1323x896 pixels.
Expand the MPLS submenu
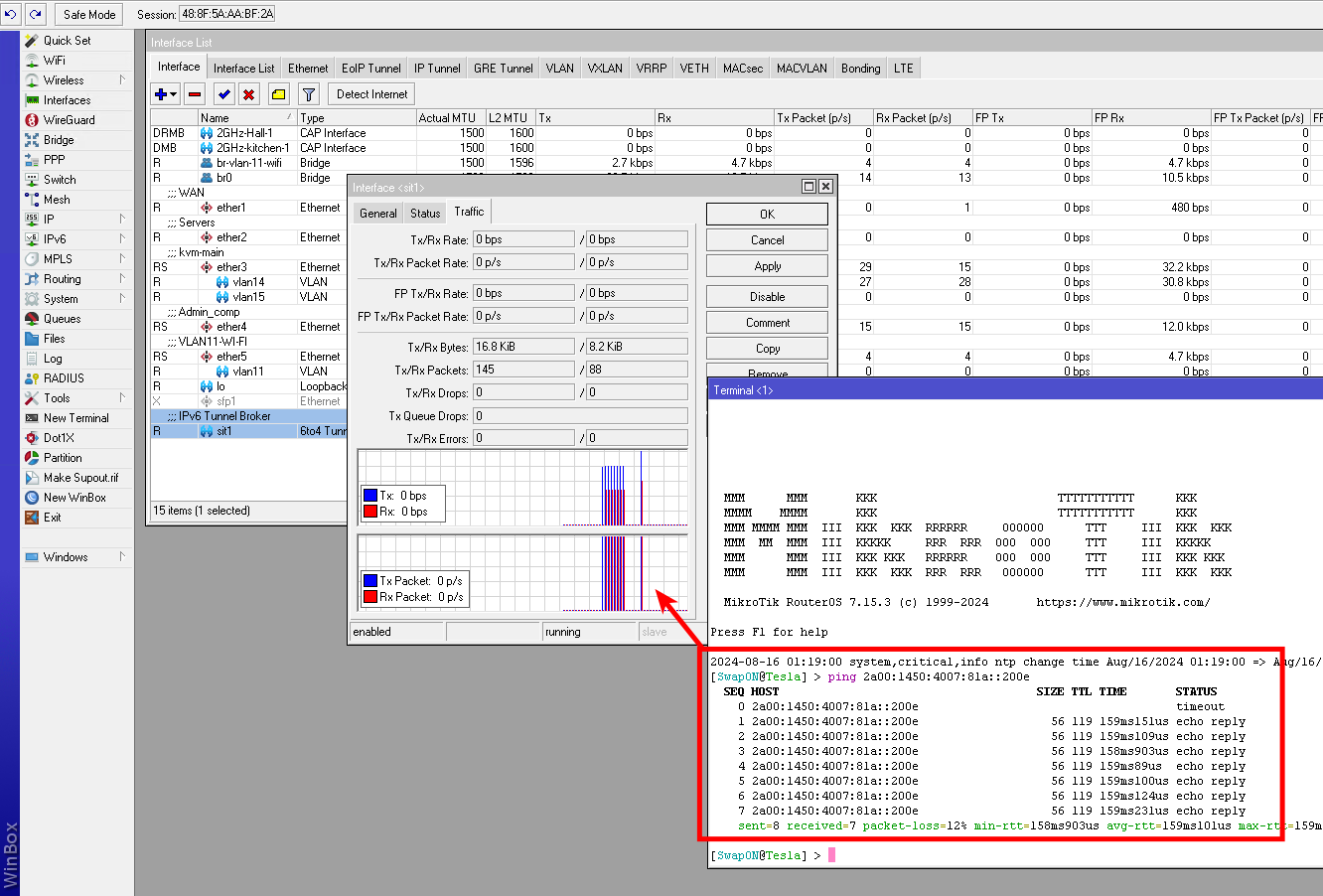point(122,259)
